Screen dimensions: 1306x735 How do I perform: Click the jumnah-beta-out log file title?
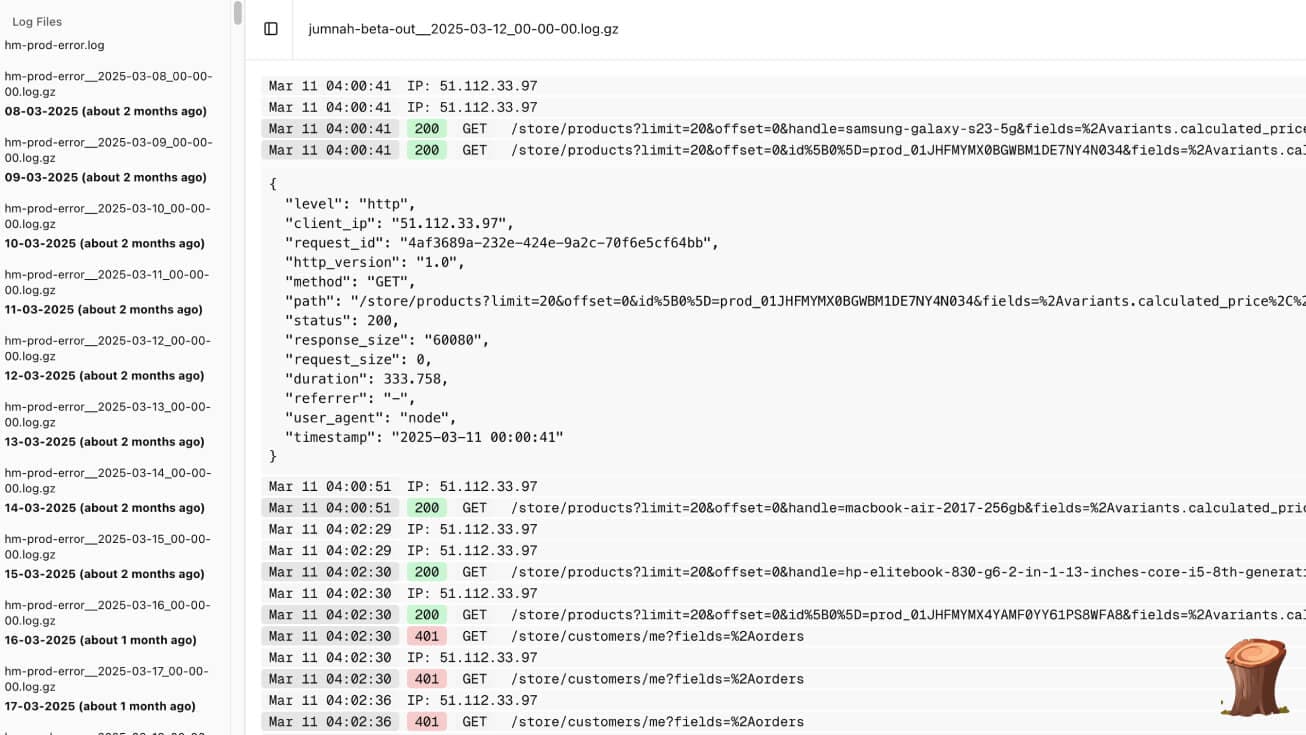(x=463, y=29)
